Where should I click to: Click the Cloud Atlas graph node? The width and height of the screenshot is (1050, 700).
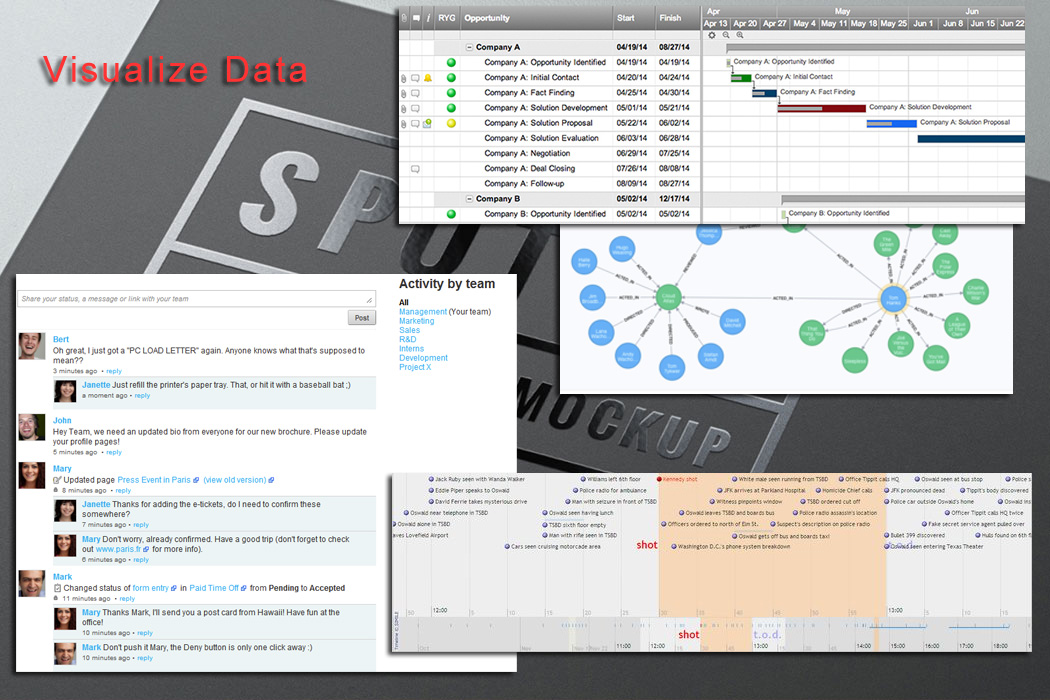(668, 296)
